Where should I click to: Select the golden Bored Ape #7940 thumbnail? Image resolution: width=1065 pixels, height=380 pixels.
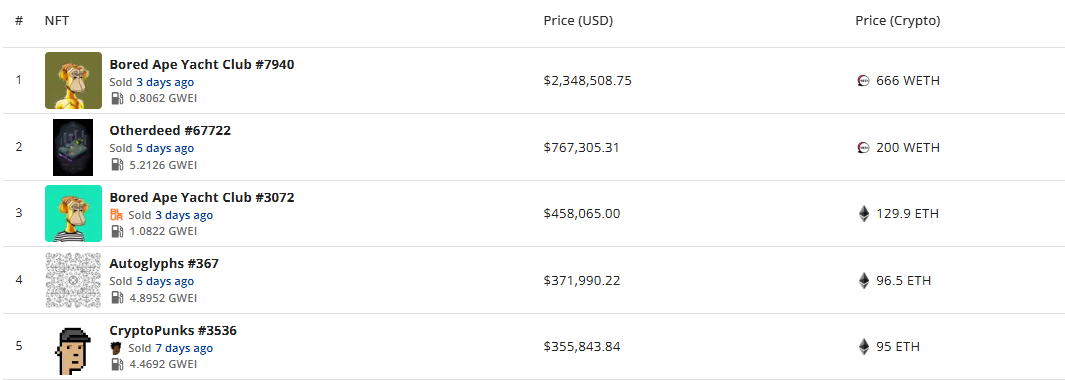pyautogui.click(x=73, y=80)
